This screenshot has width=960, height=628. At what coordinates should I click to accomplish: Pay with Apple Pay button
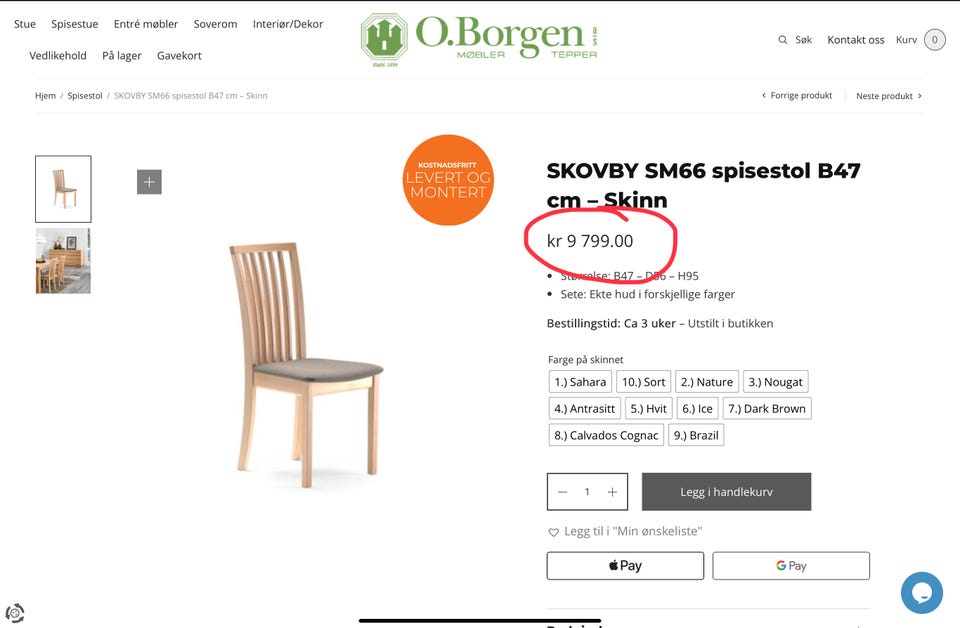coord(625,566)
